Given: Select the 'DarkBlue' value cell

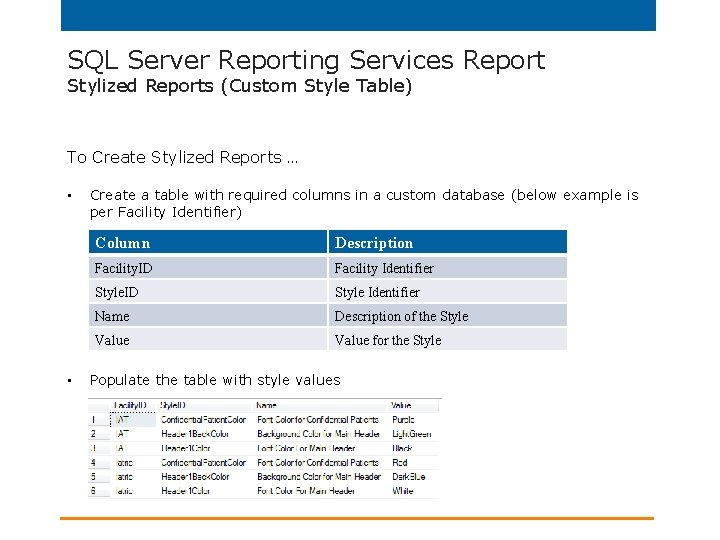Looking at the screenshot, I should [x=409, y=477].
